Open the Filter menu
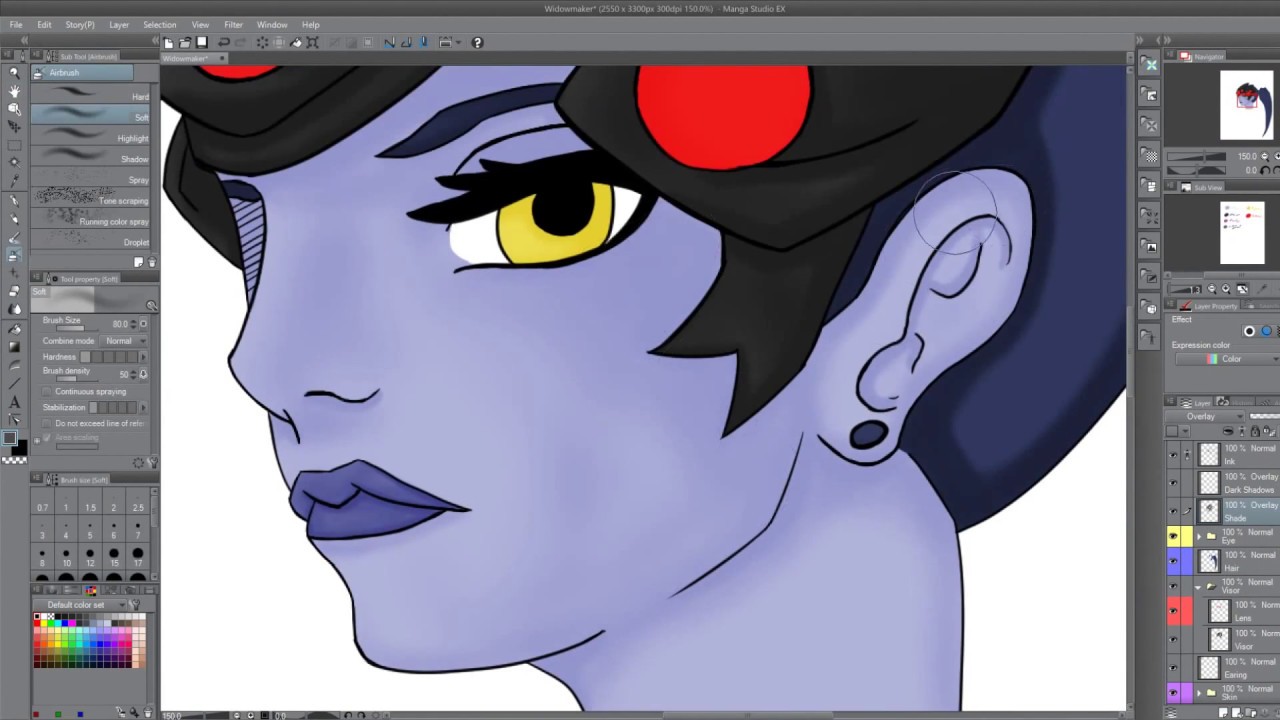 [233, 25]
